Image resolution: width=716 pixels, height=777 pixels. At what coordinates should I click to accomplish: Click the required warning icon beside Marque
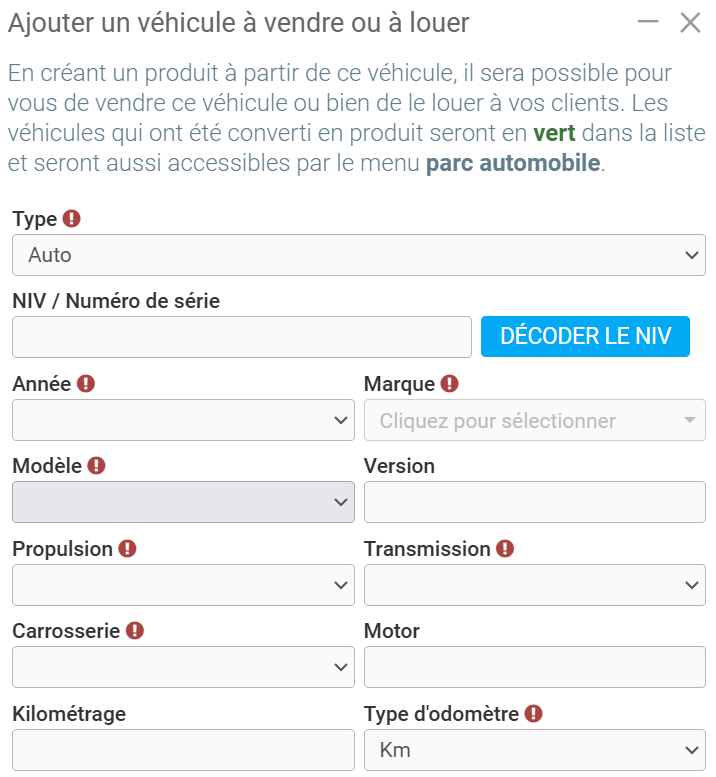(x=449, y=383)
